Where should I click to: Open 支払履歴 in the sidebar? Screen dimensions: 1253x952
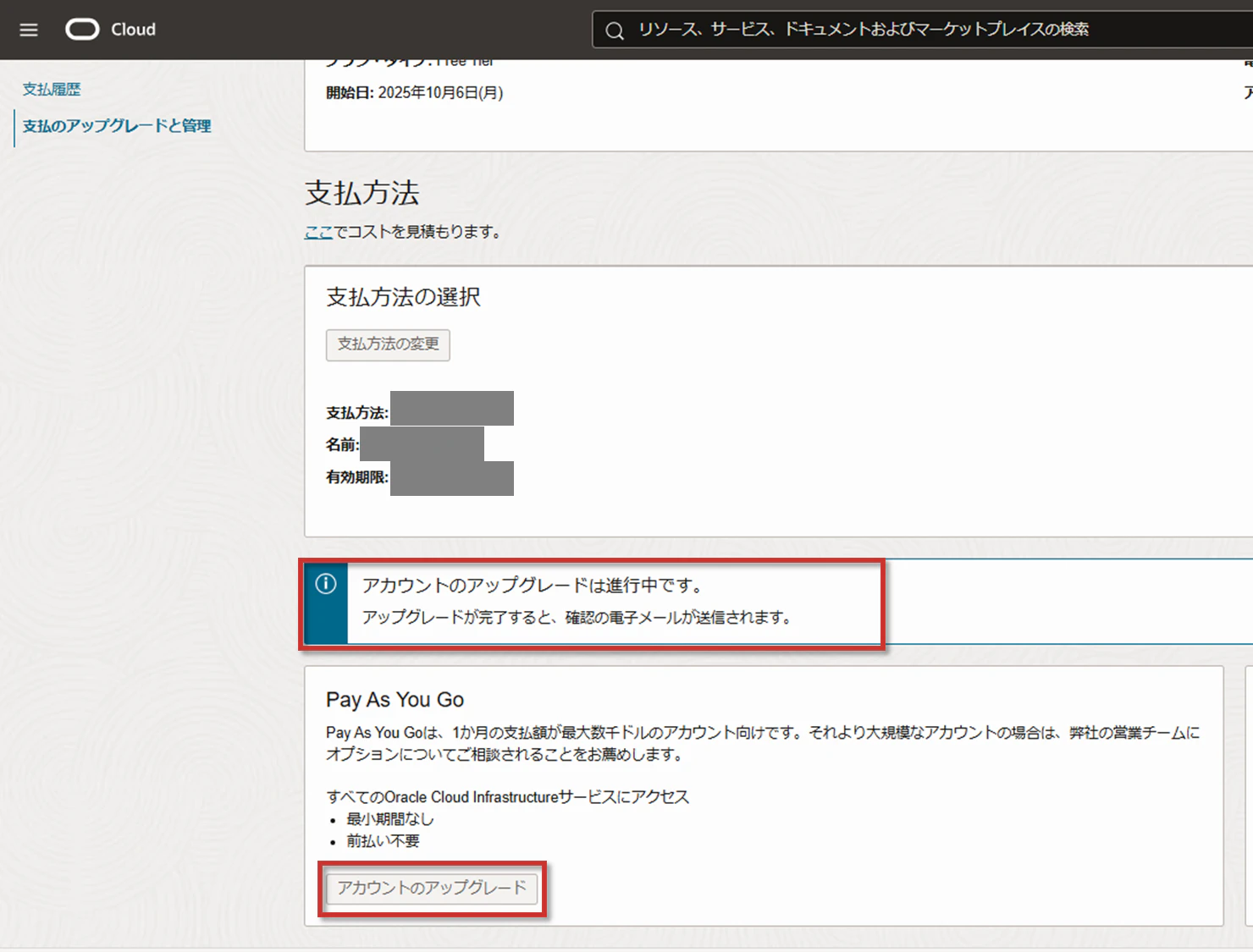pos(52,89)
